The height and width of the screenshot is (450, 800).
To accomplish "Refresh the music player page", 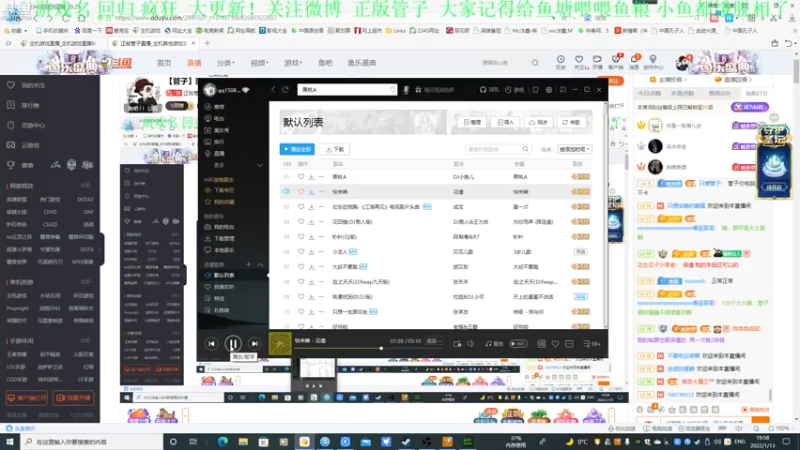I will [286, 89].
